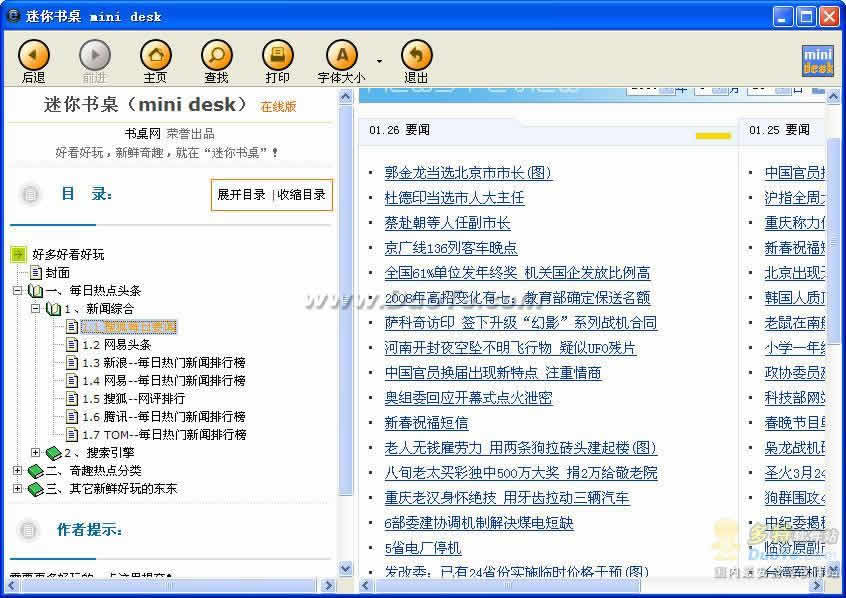Open 1.3 新浪--每日热门新闻排行榜 in the tree
This screenshot has width=846, height=598.
[164, 363]
